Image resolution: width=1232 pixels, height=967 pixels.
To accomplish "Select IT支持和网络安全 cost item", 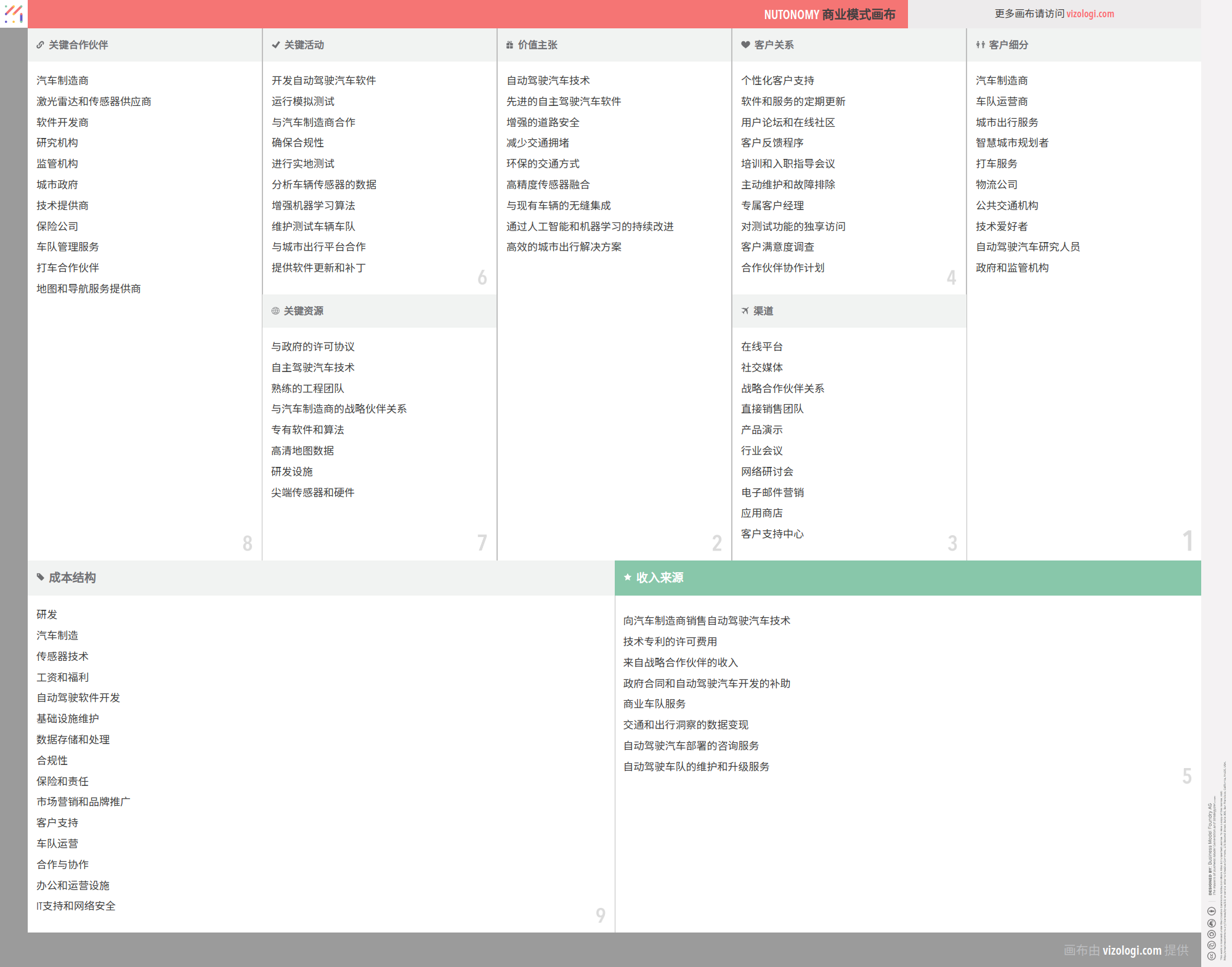I will coord(76,906).
